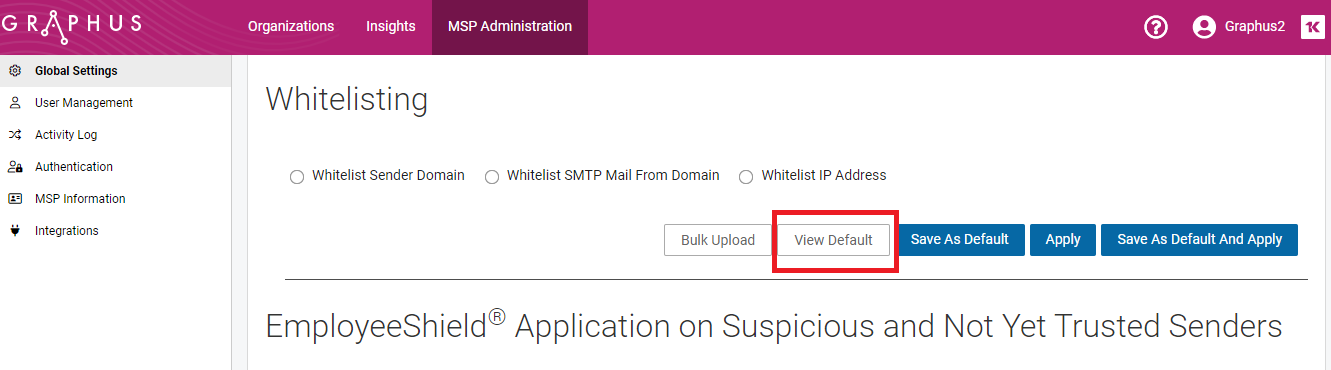Image resolution: width=1331 pixels, height=370 pixels.
Task: Click Save As Default And Apply
Action: tap(1199, 240)
